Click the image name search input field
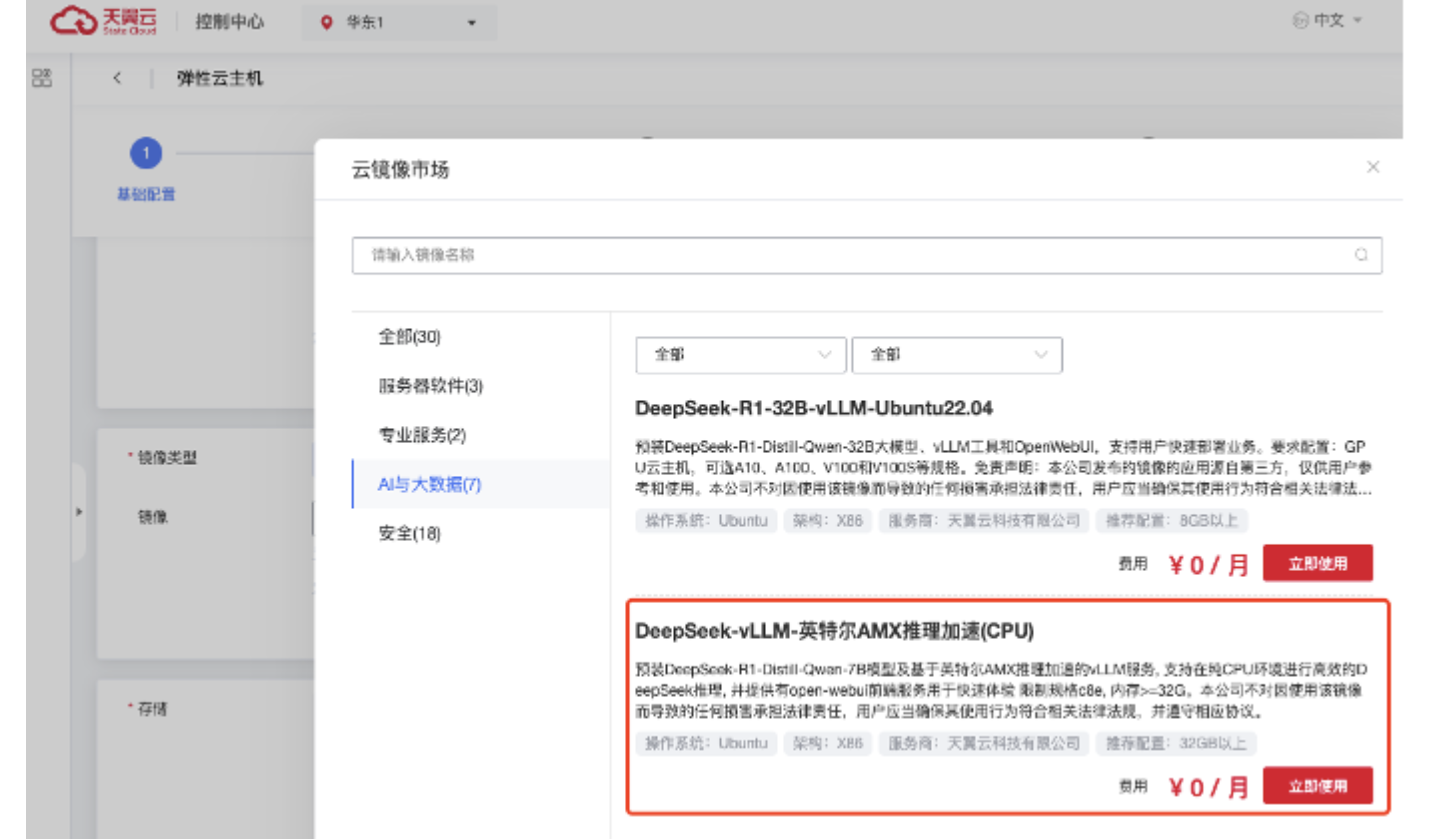 (850, 255)
